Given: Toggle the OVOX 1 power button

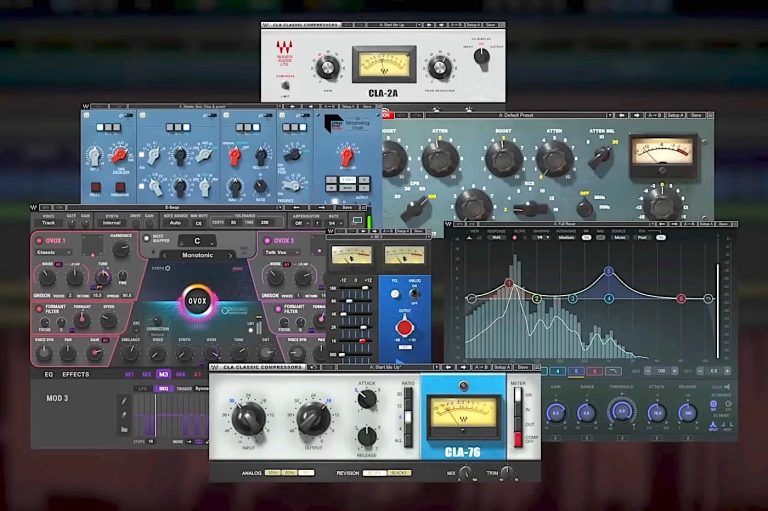Looking at the screenshot, I should click(x=39, y=241).
